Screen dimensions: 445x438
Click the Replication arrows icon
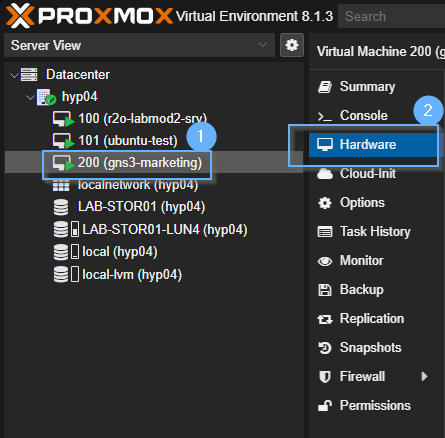(325, 319)
